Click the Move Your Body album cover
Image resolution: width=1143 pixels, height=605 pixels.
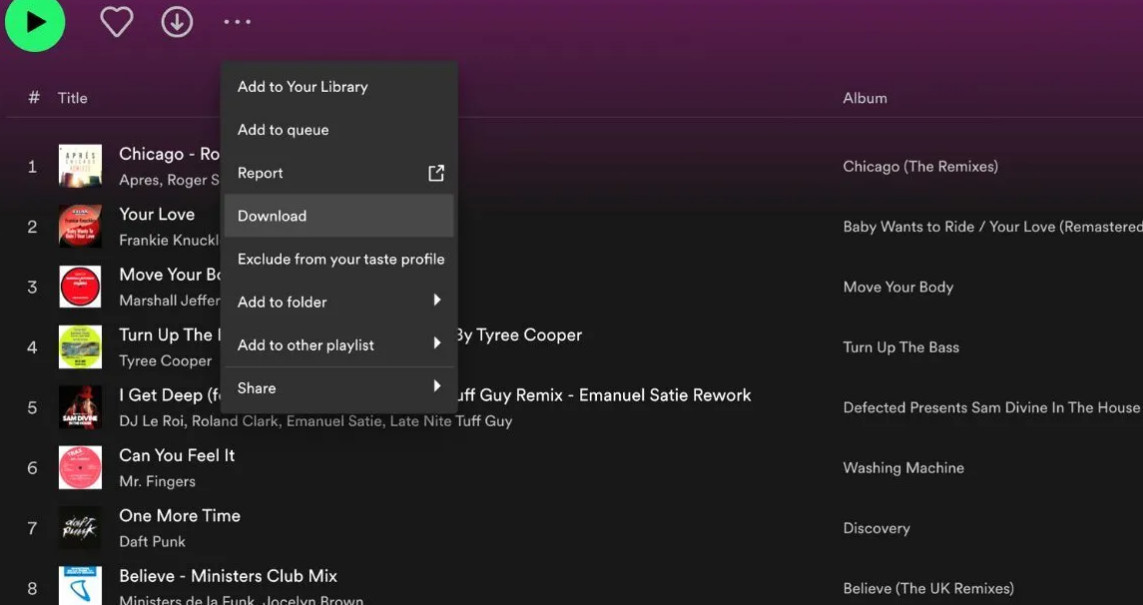(80, 287)
